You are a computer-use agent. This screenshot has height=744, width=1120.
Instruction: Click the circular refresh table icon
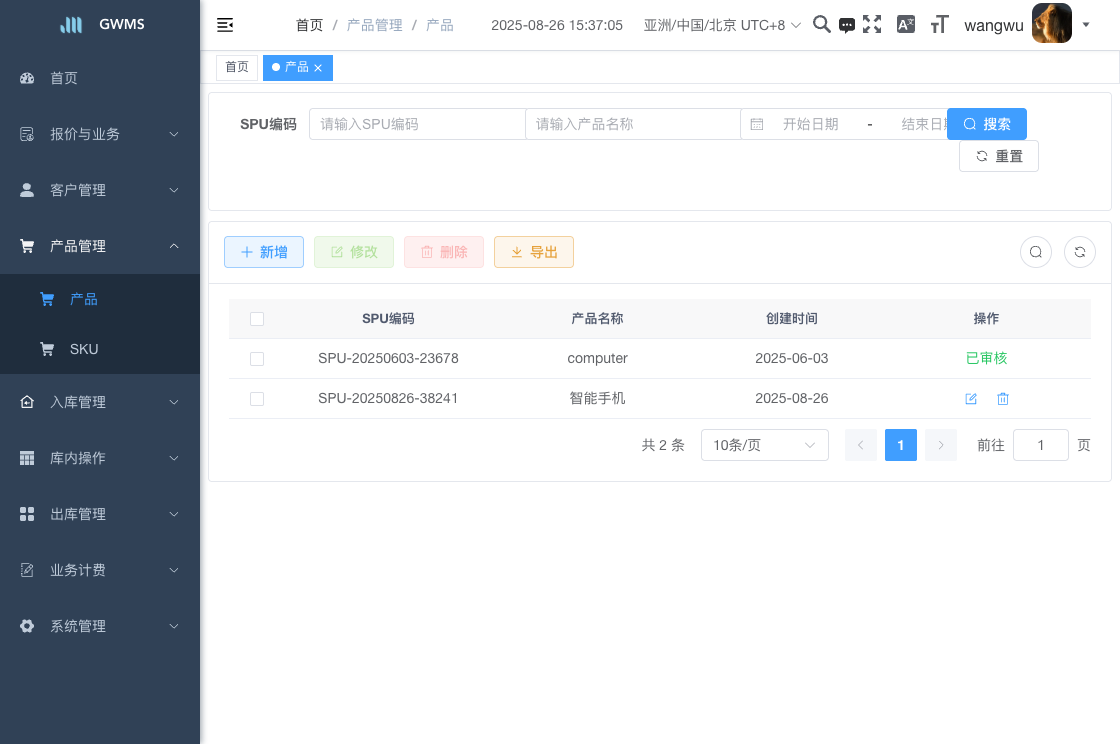[1080, 252]
